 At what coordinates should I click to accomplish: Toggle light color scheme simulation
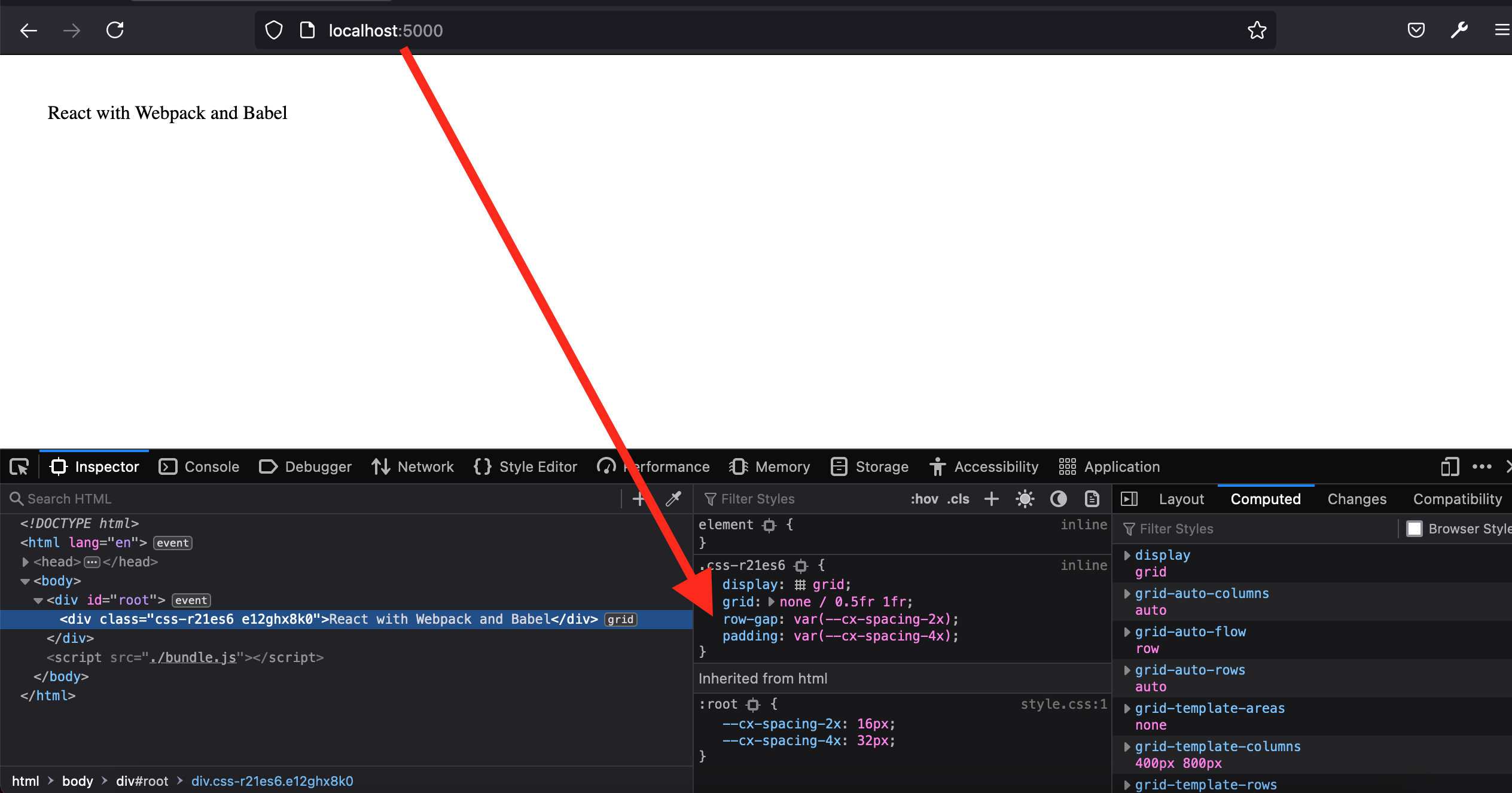(x=1025, y=498)
